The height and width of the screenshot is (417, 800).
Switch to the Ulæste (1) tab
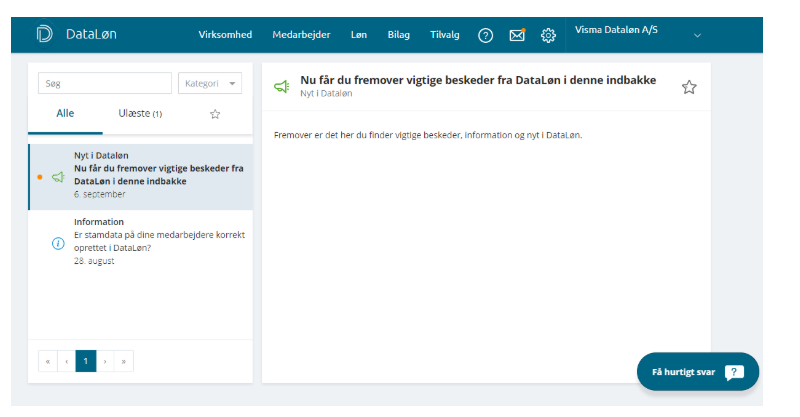pyautogui.click(x=140, y=113)
